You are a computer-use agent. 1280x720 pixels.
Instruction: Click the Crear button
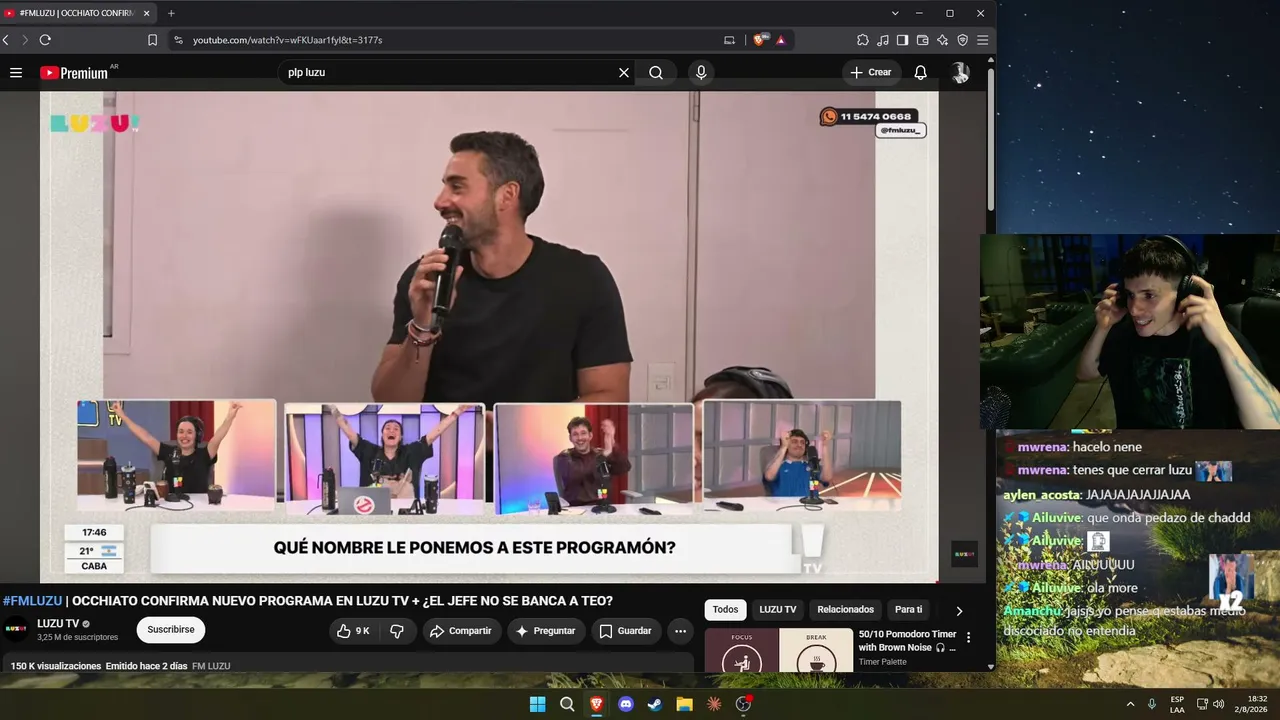point(870,72)
